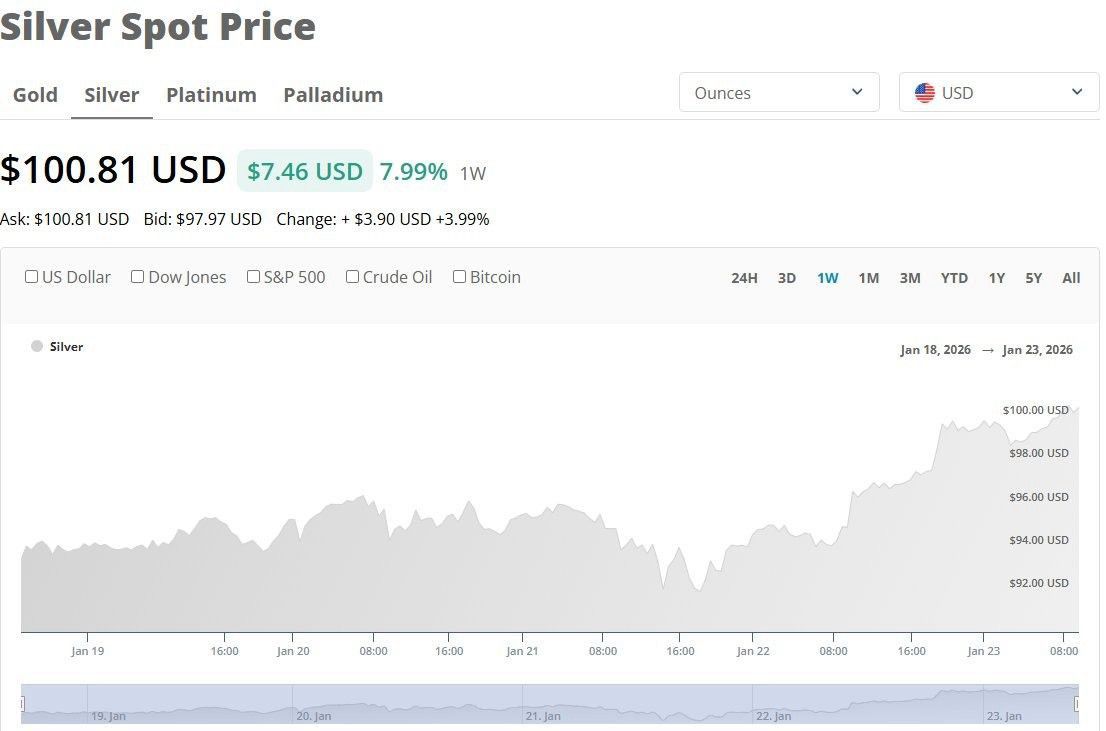Viewport: 1106px width, 731px height.
Task: Click the right range navigator handle
Action: (x=1078, y=703)
